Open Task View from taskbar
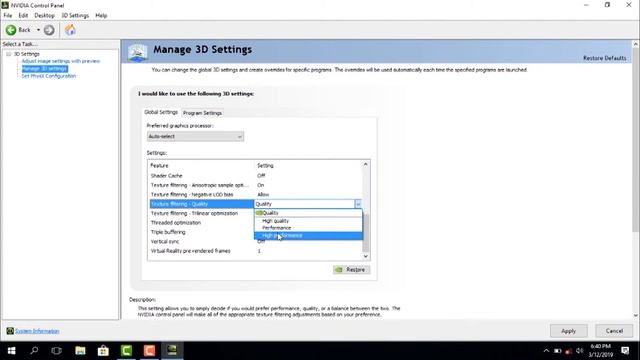The image size is (640, 360). click(x=57, y=351)
